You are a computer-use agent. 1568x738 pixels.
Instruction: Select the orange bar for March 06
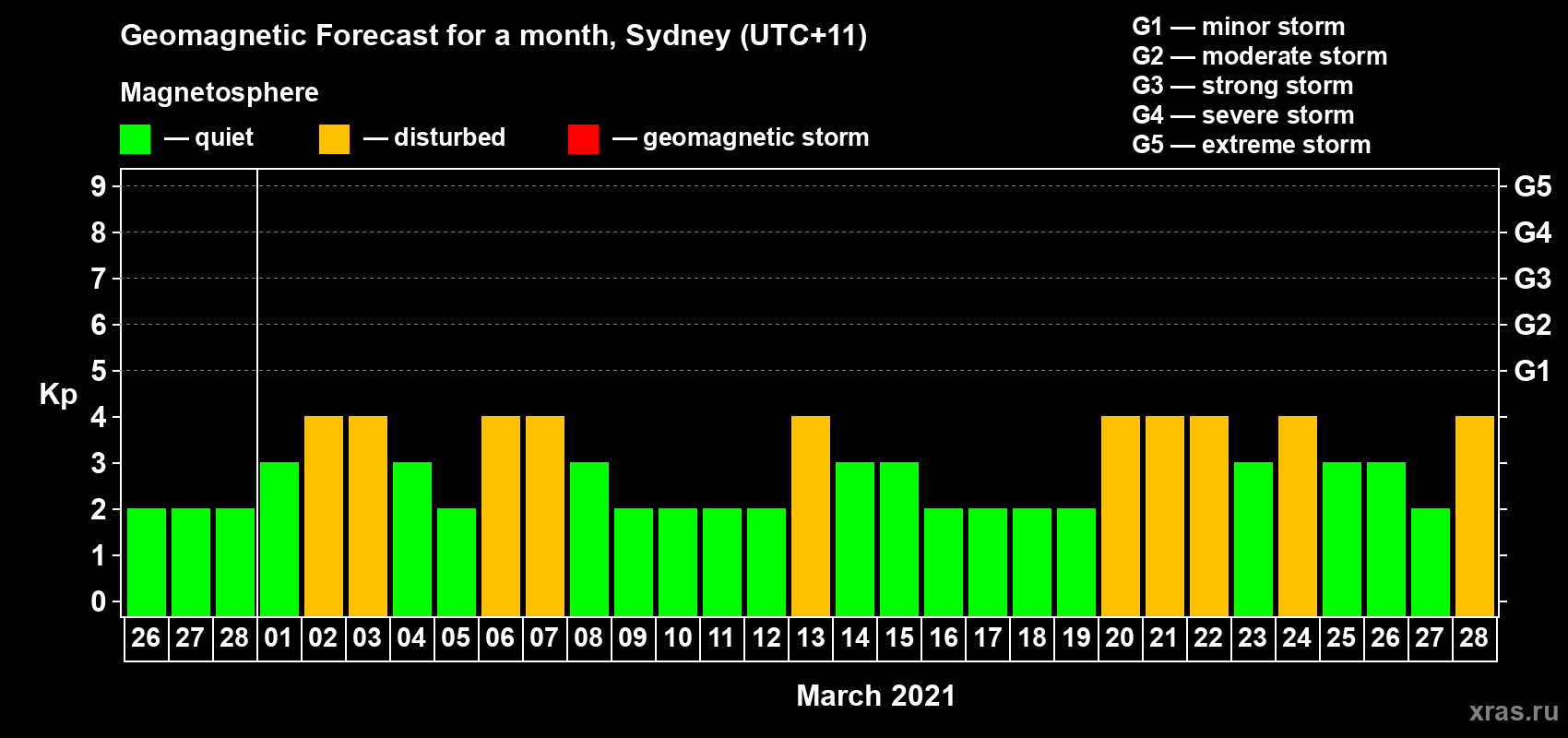[x=501, y=516]
